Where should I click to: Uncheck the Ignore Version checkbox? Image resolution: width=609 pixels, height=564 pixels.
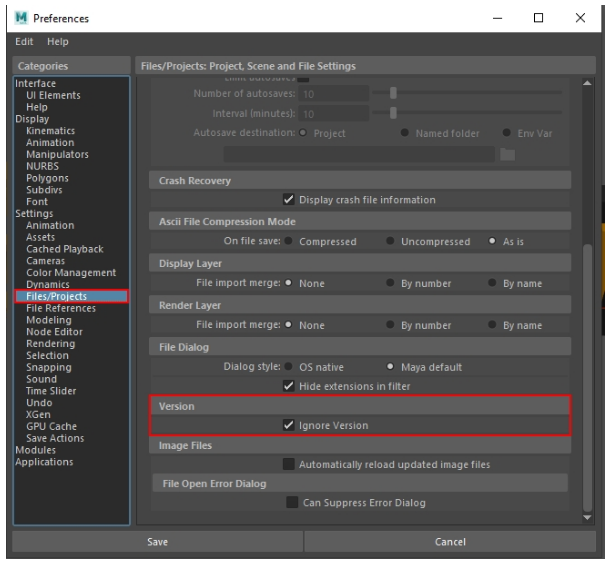coord(289,425)
